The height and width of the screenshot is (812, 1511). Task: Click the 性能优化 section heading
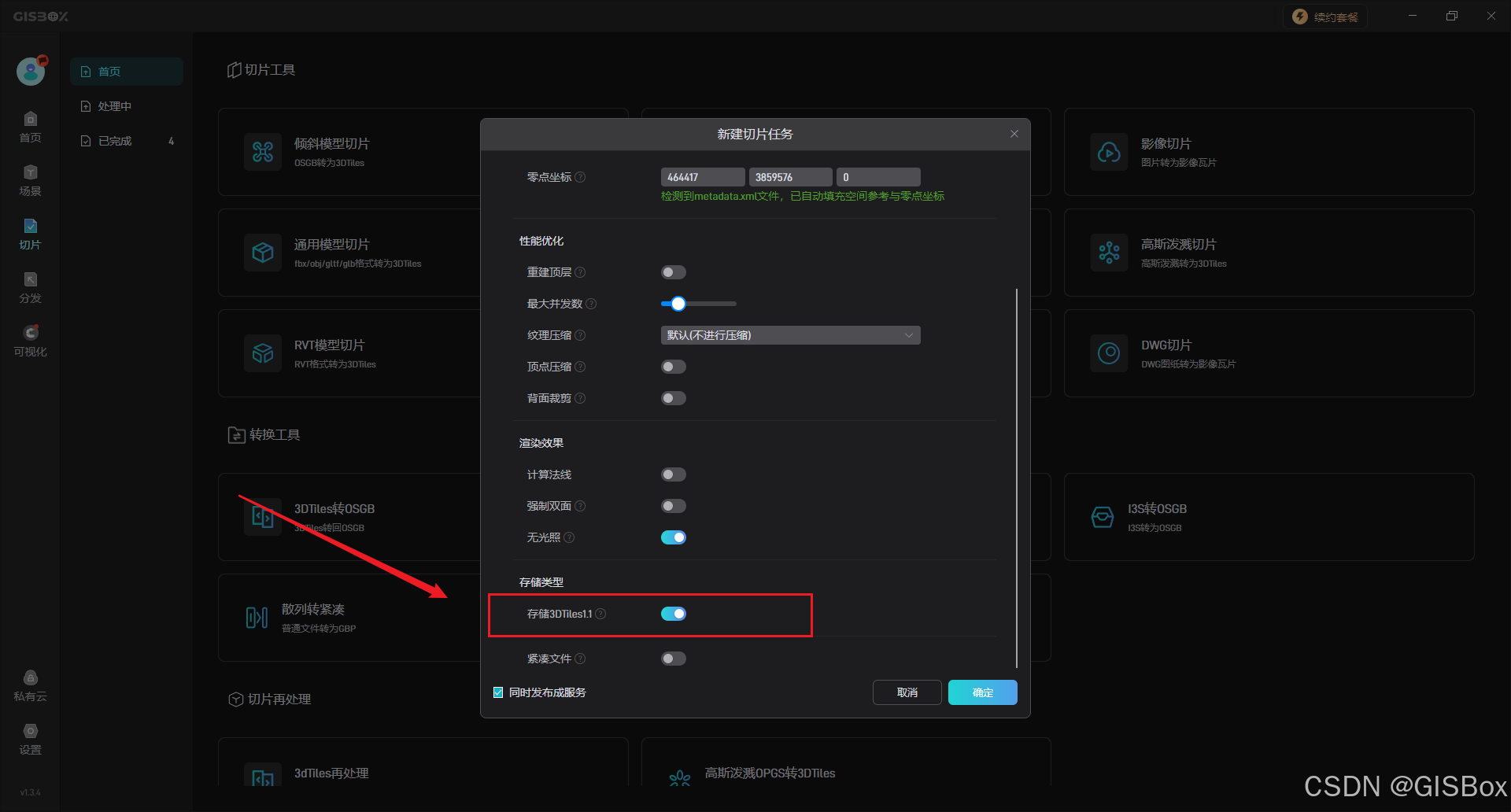(x=541, y=241)
